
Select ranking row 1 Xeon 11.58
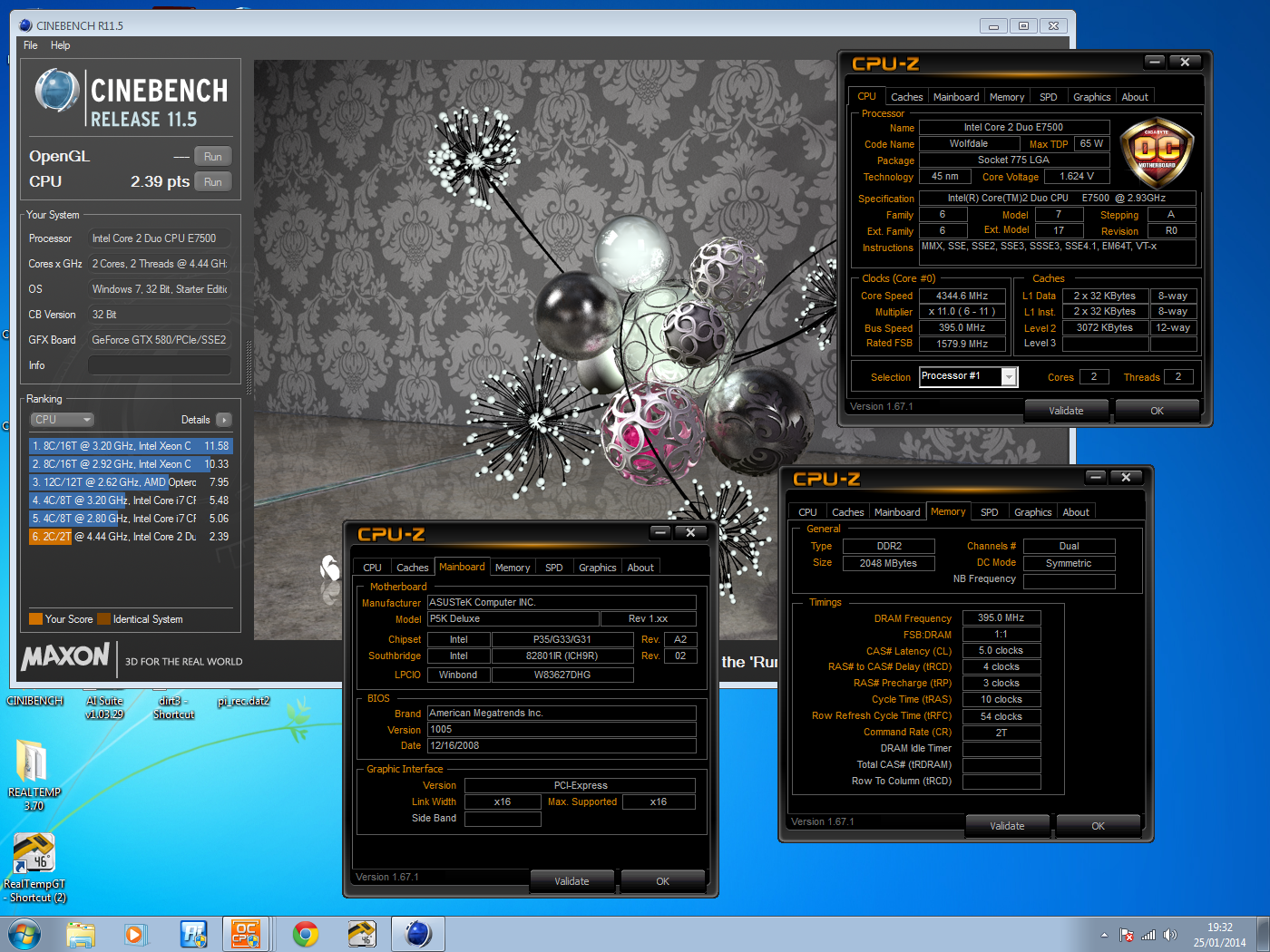[131, 446]
